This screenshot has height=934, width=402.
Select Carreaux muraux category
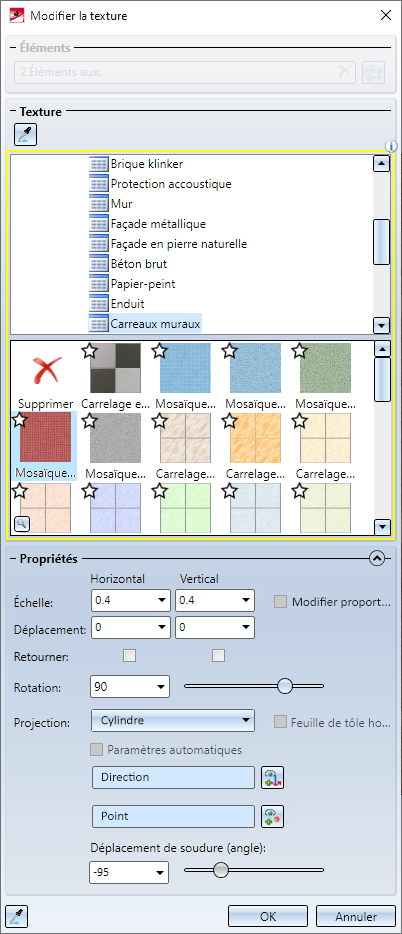click(x=155, y=324)
